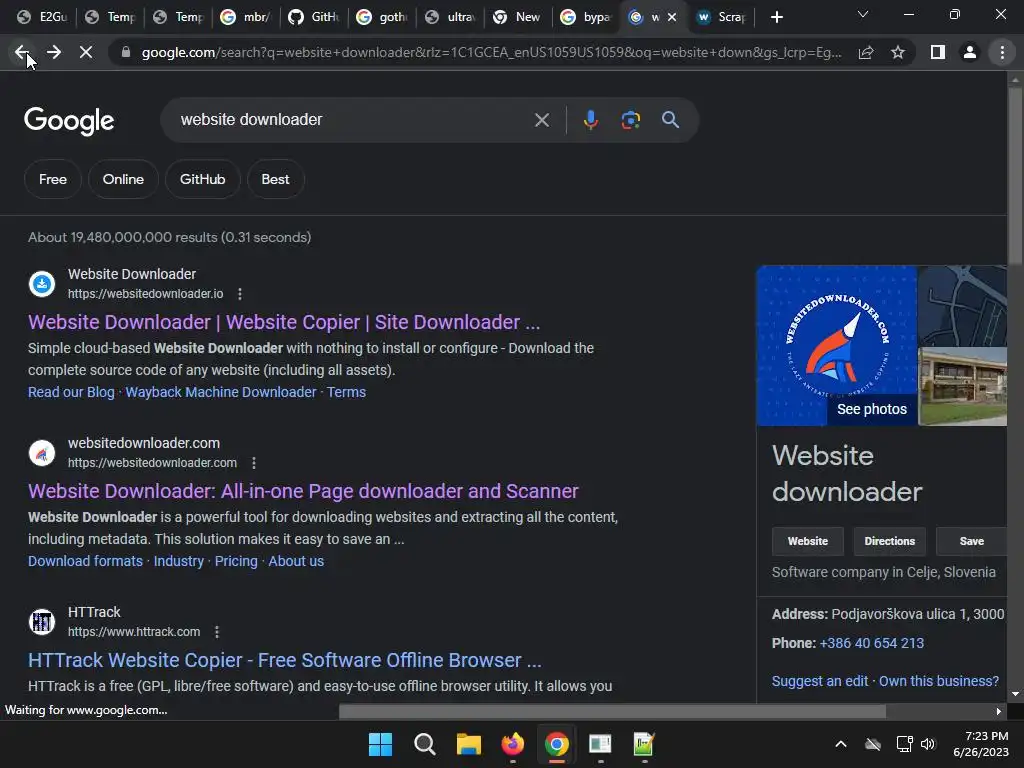This screenshot has height=768, width=1024.
Task: Switch to the bypa browser tab
Action: pos(586,17)
